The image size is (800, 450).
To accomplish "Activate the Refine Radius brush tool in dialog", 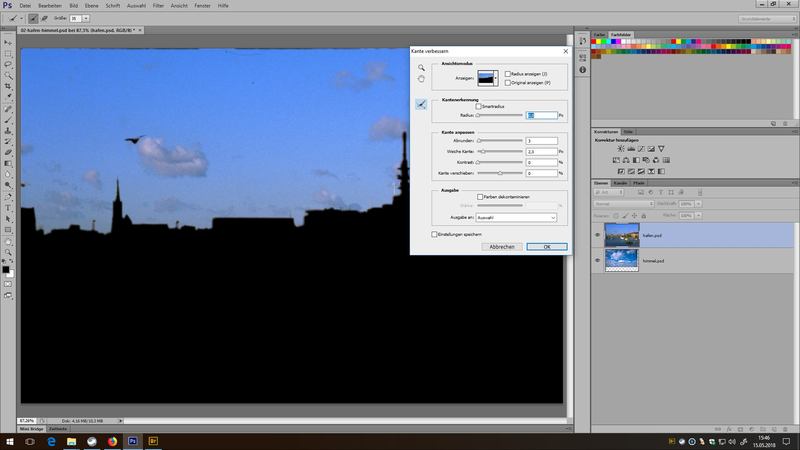I will [422, 104].
